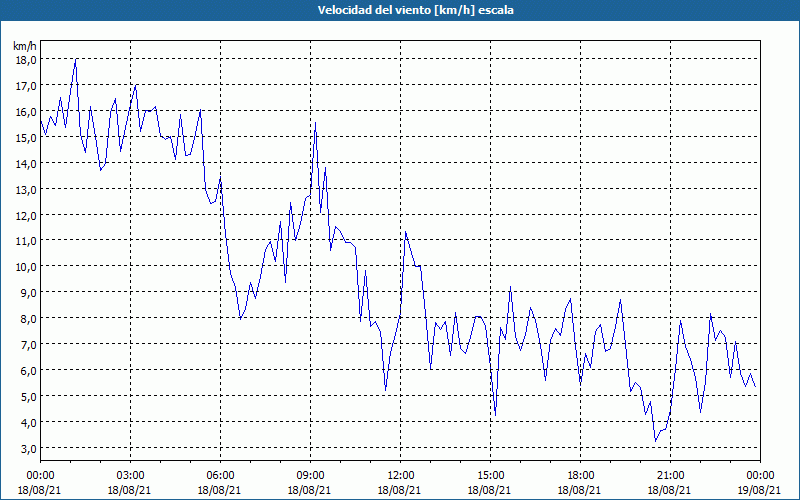Click the 06:00 time axis label
Screen dimensions: 800x500
[x=220, y=476]
